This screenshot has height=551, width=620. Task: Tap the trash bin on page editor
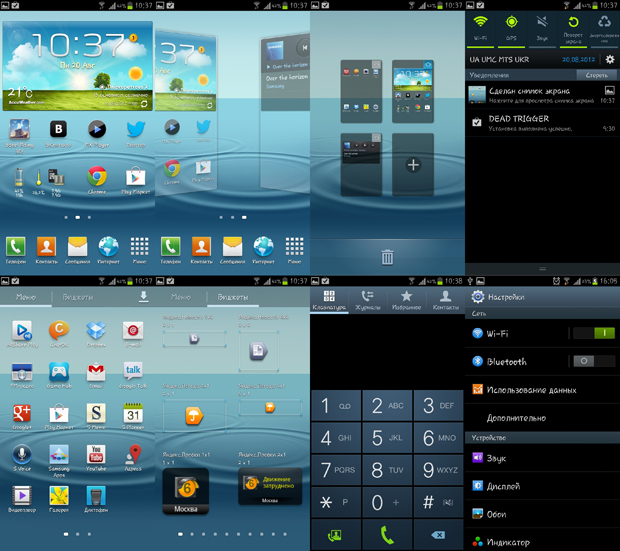(x=387, y=257)
